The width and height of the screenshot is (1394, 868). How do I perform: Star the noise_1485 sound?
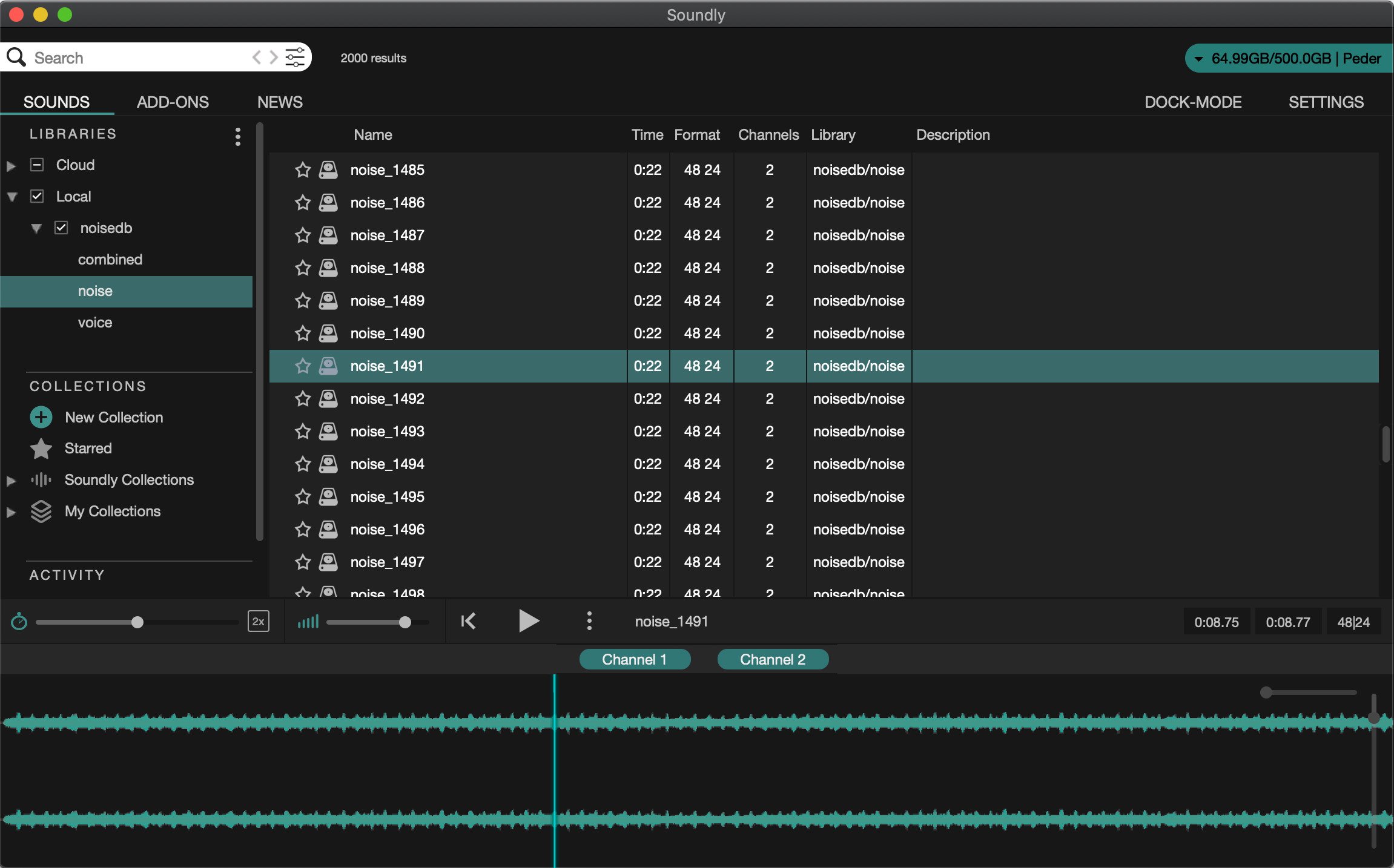[x=303, y=169]
